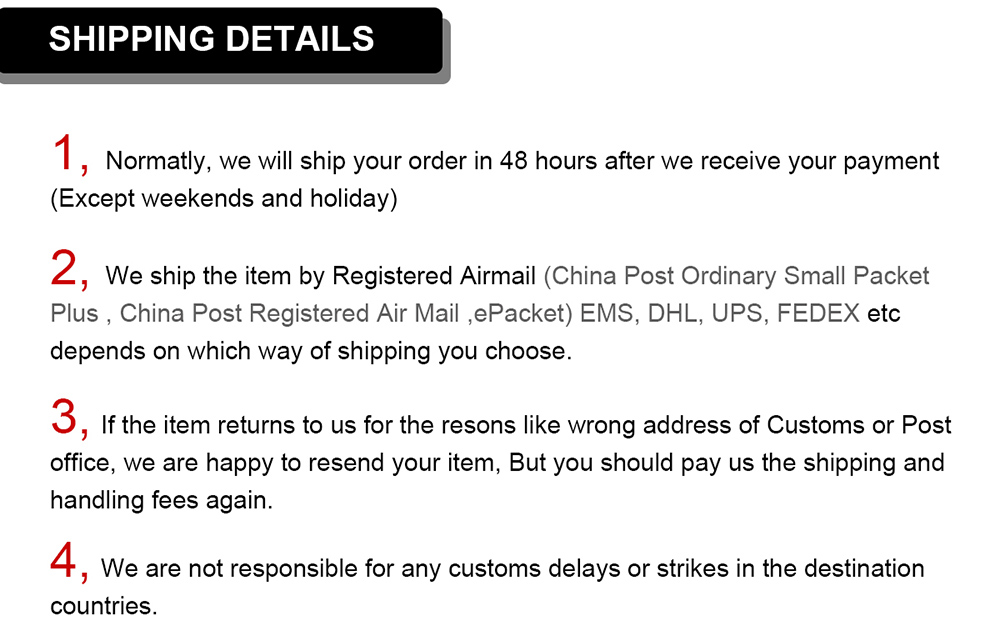Click the SHIPPING DETAILS header banner

(220, 40)
